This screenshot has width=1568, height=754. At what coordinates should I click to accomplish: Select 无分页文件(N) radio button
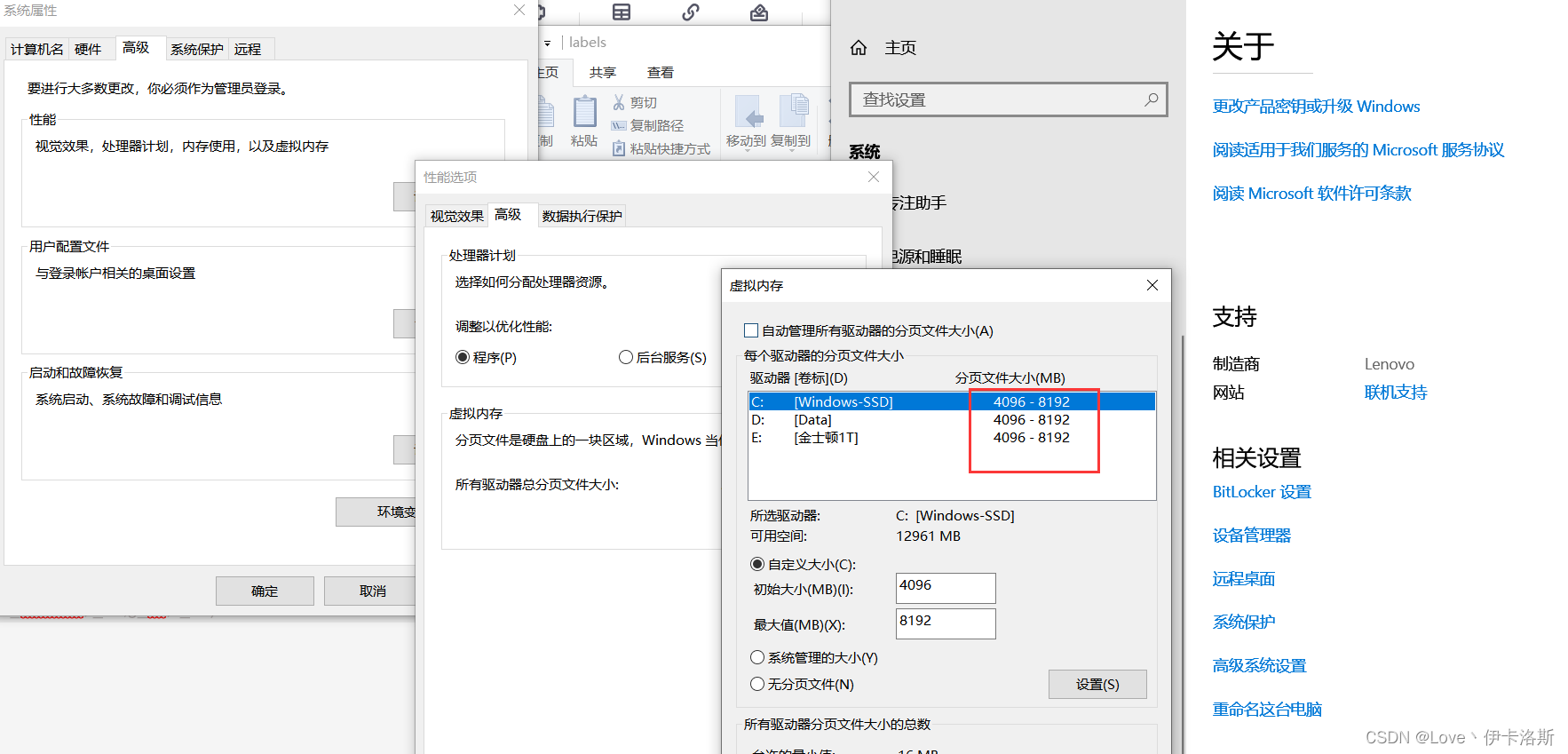coord(757,684)
